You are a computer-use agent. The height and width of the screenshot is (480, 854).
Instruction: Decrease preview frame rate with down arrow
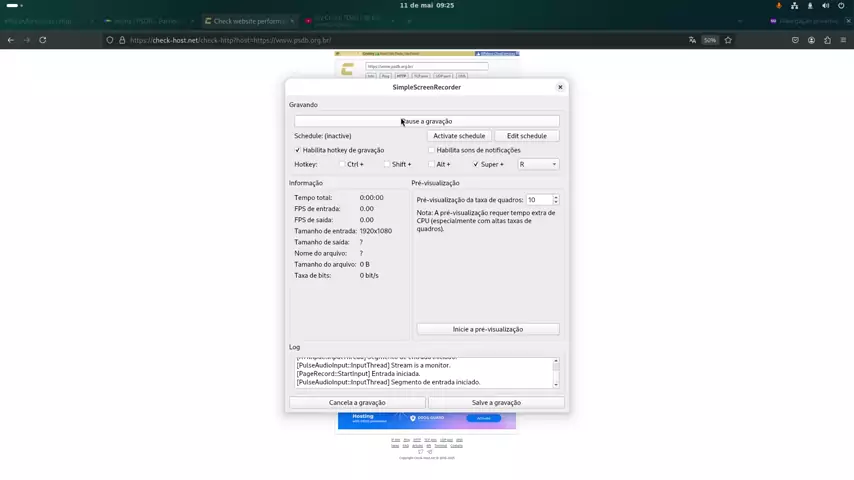[556, 203]
